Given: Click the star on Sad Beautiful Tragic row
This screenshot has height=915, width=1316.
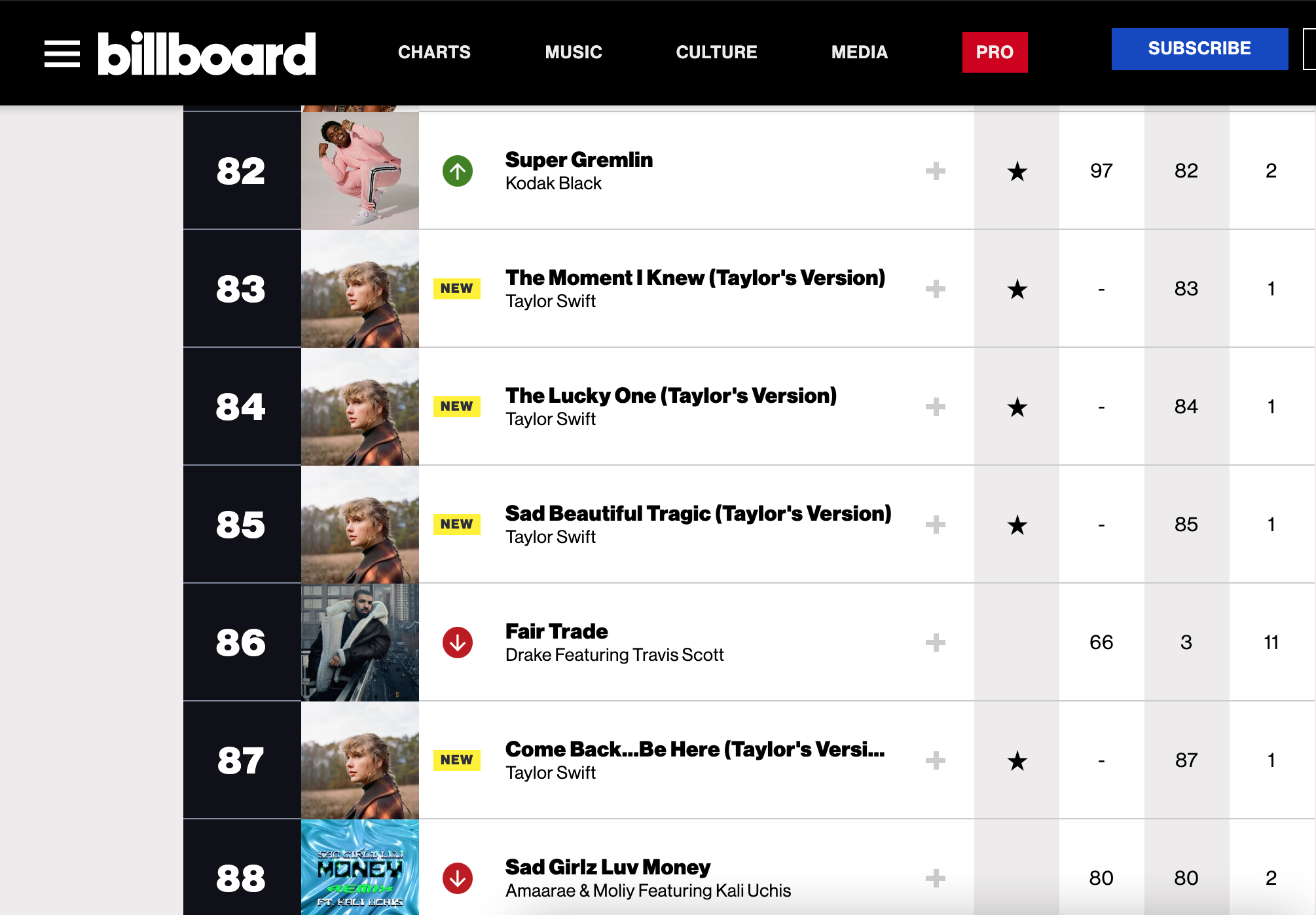Looking at the screenshot, I should click(1017, 525).
